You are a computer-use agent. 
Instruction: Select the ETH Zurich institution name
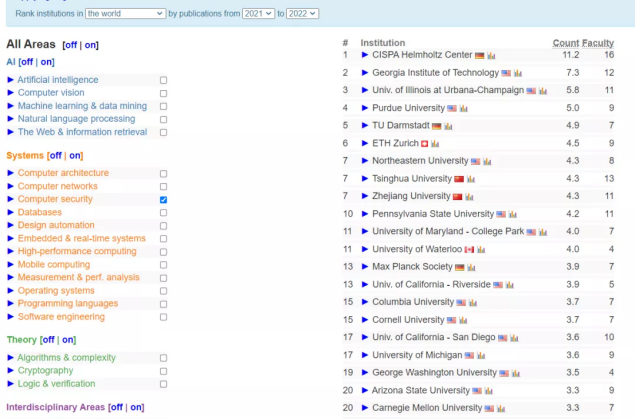tap(395, 143)
